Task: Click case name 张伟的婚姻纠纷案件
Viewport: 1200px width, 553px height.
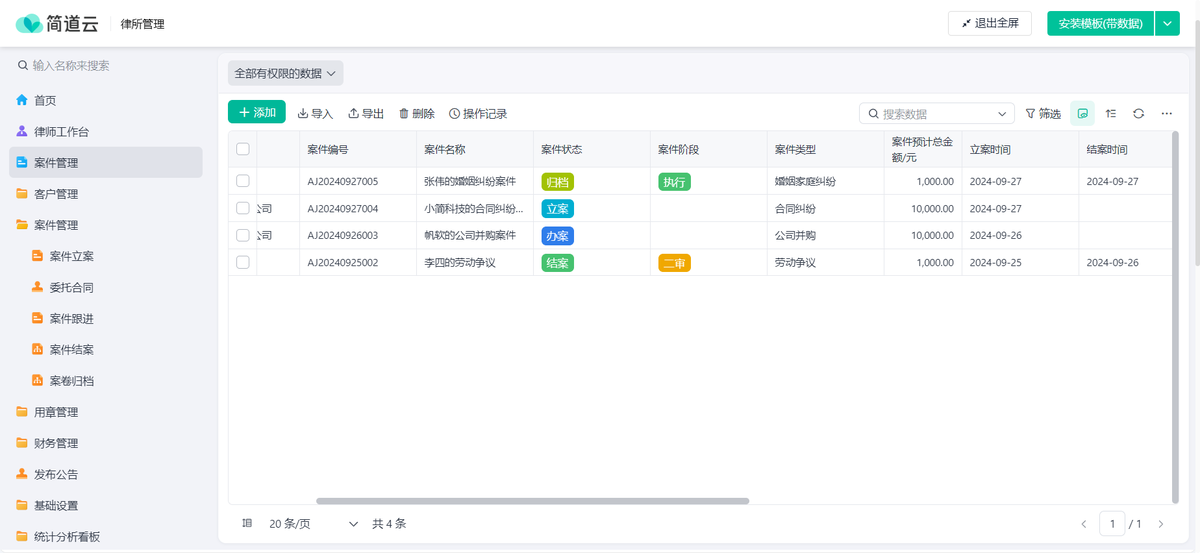Action: pos(470,182)
